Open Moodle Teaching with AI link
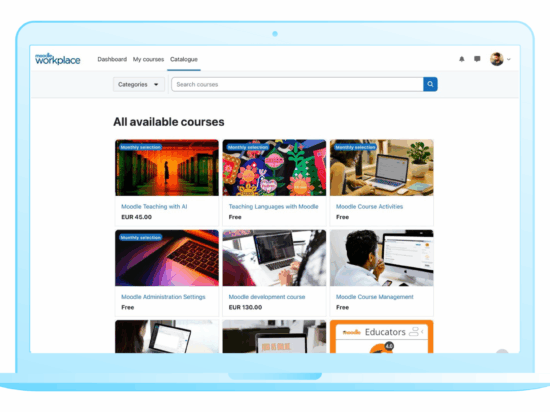 tap(154, 207)
